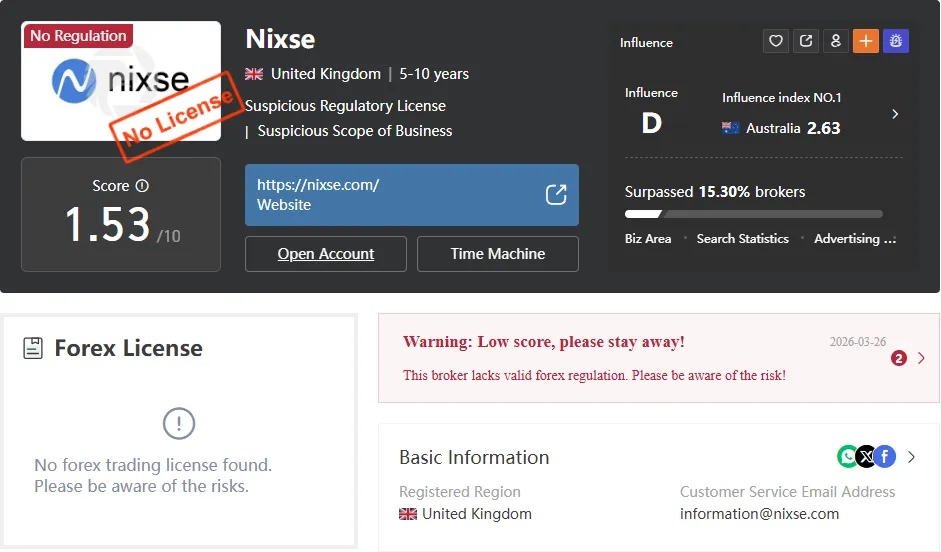The height and width of the screenshot is (552, 941).
Task: Expand the Basic Information chevron
Action: pyautogui.click(x=912, y=457)
